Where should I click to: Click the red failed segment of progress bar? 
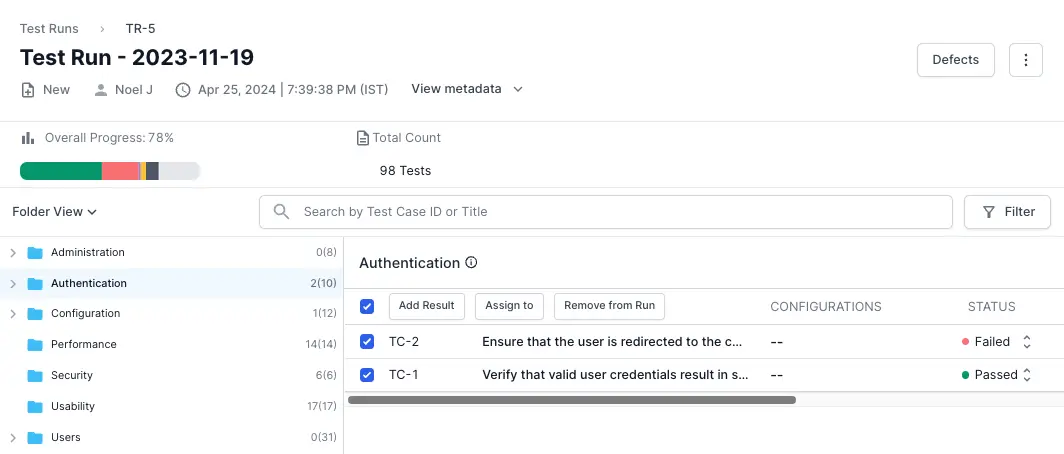coord(120,171)
